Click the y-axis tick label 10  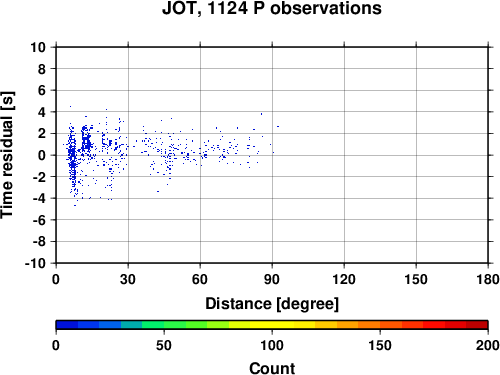click(x=38, y=47)
